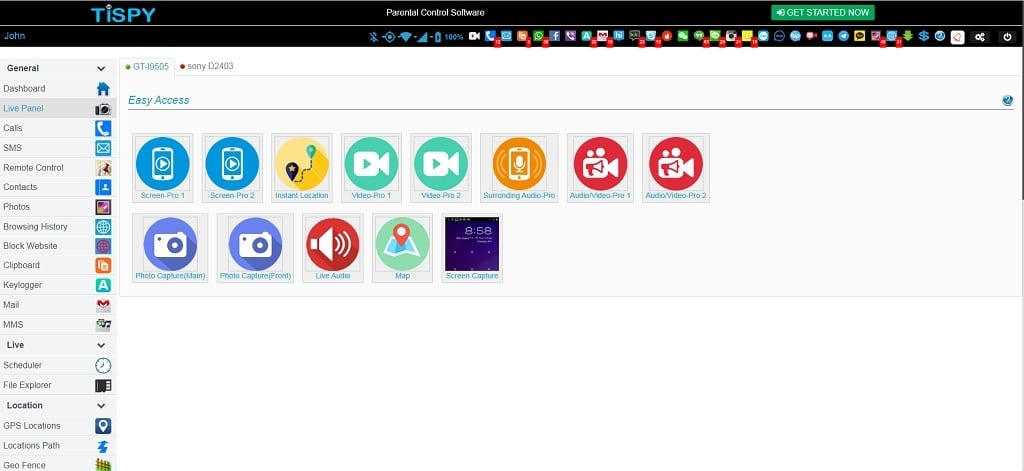This screenshot has width=1024, height=471.
Task: Open Facebook icon in top bar
Action: coord(555,36)
